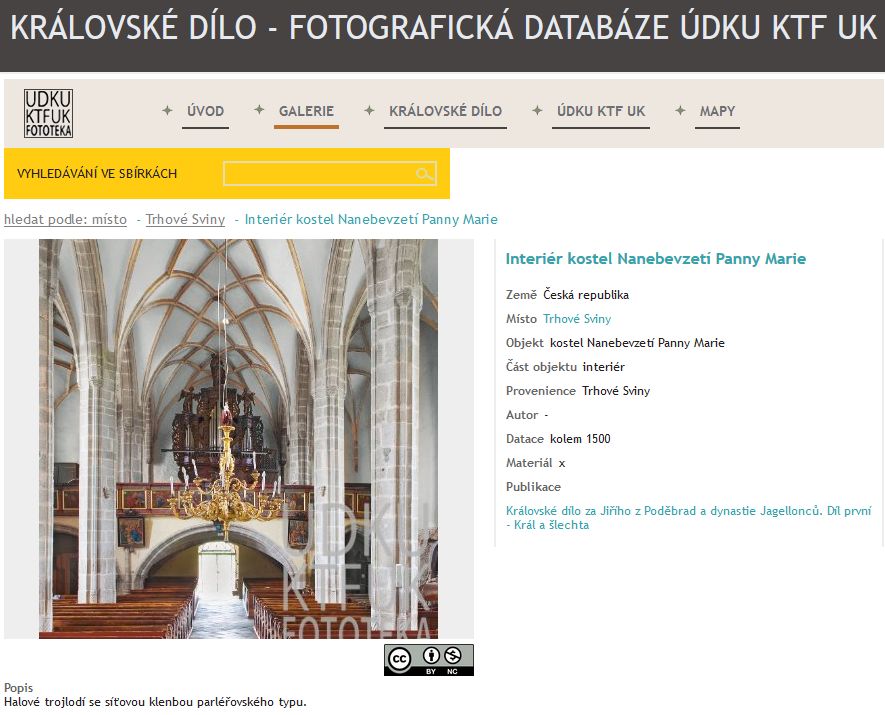Go to the ÚVOD menu item
Viewport: 885px width, 715px height.
[205, 111]
